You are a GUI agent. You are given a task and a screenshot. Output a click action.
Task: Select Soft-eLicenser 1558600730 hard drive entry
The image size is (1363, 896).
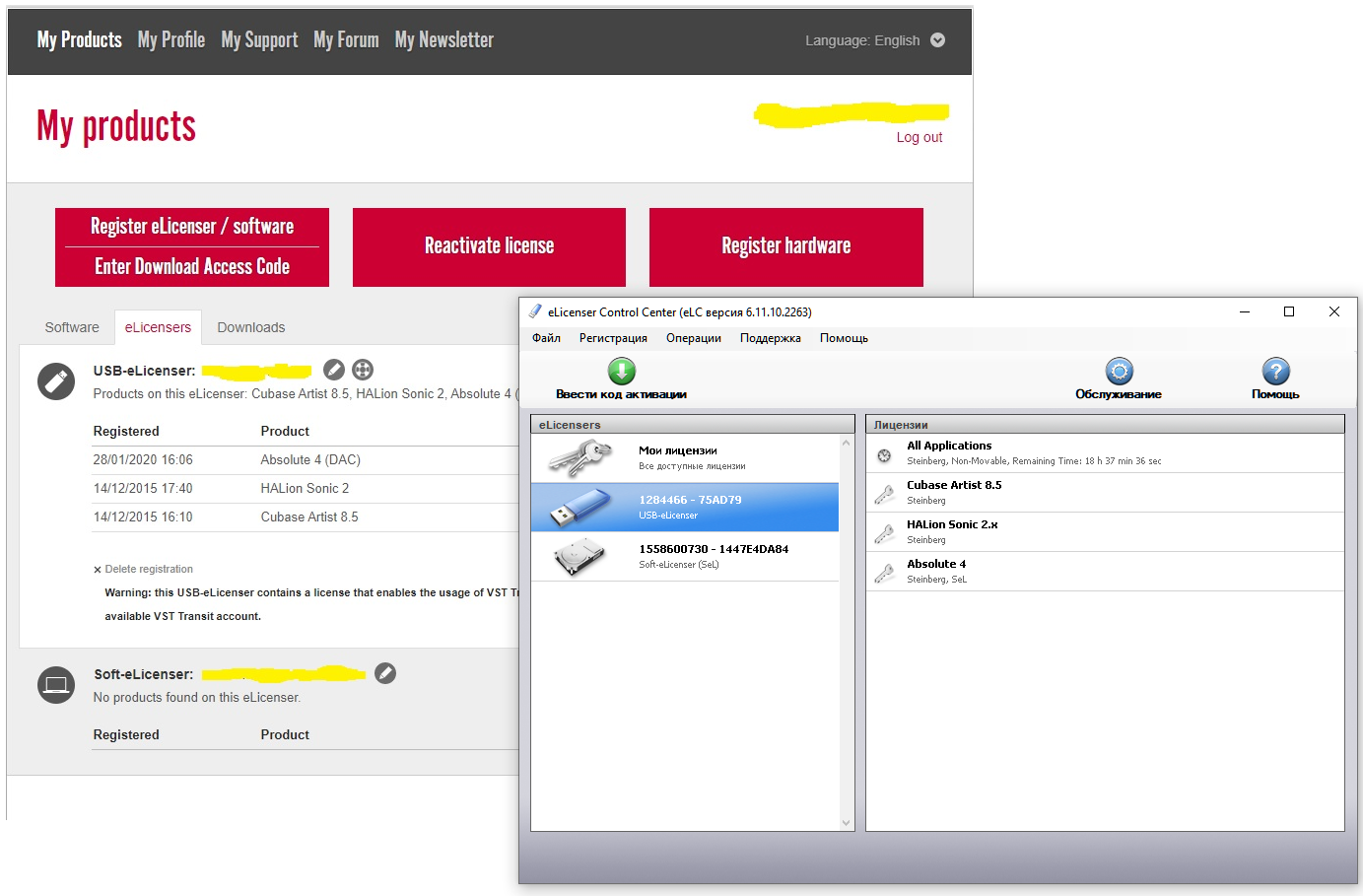tap(685, 556)
